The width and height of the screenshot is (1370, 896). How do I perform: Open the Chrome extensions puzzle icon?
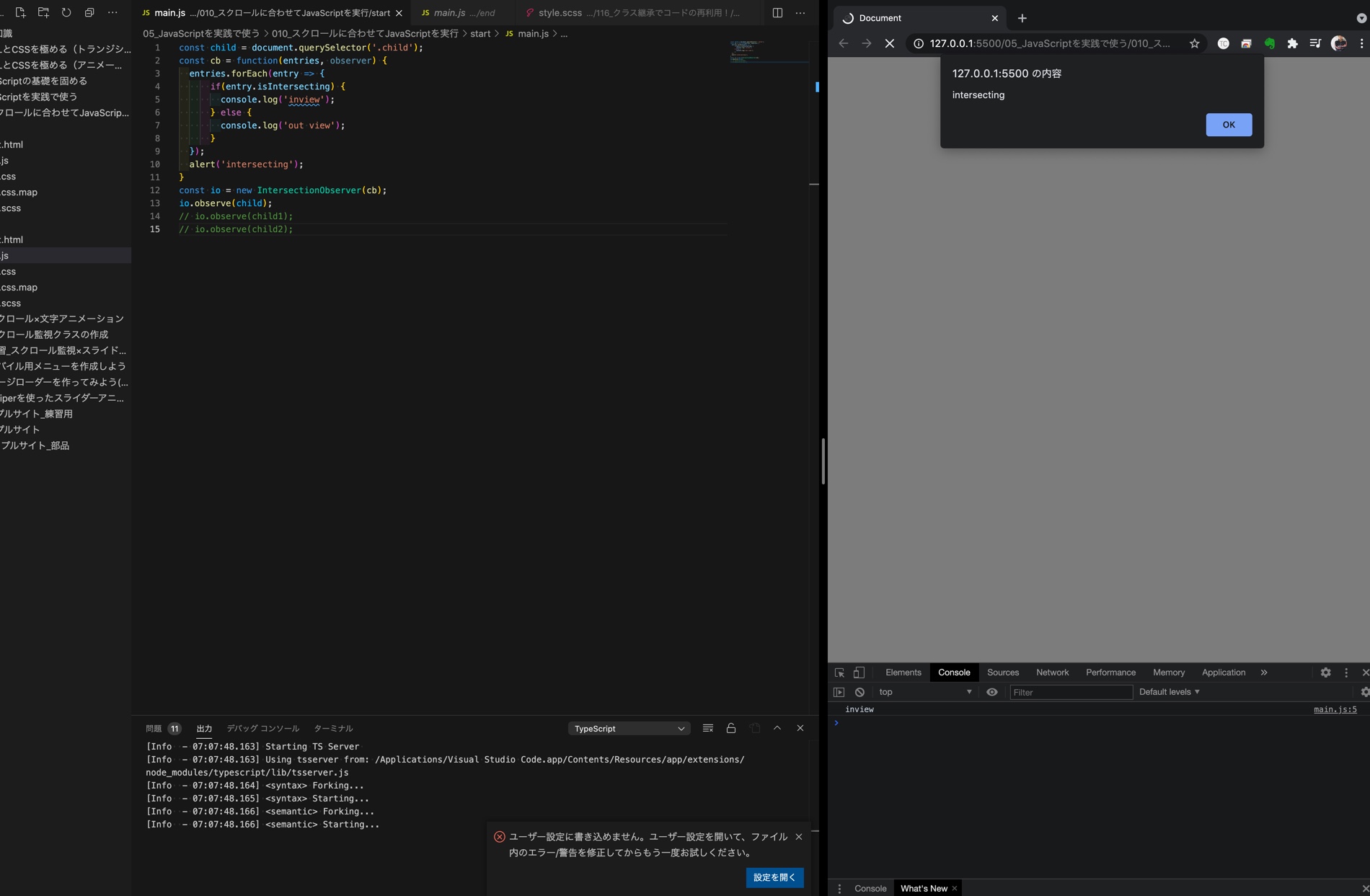1292,43
